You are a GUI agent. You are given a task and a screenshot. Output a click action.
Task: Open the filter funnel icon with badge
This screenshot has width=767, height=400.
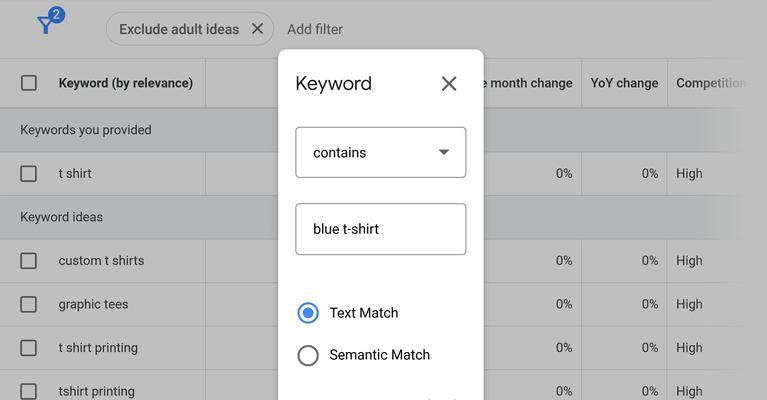50,21
